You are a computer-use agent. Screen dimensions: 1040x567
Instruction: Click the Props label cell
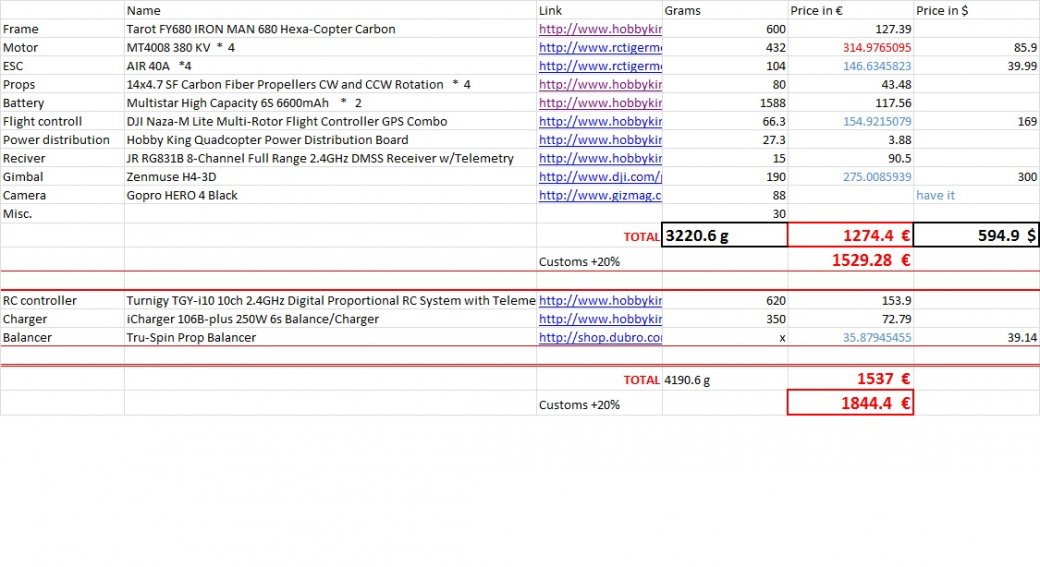(x=62, y=85)
